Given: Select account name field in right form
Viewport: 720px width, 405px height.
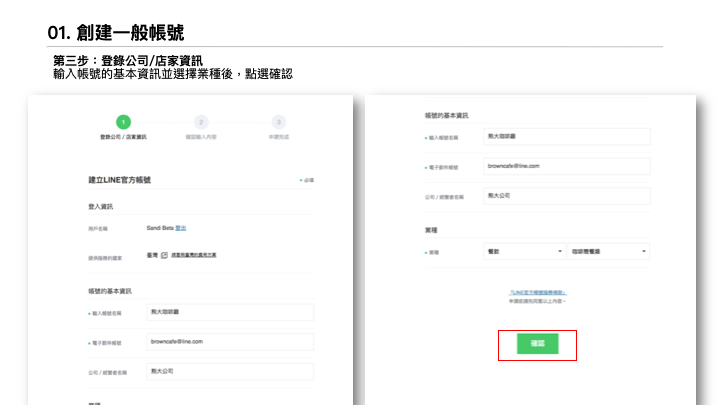Looking at the screenshot, I should (x=566, y=135).
